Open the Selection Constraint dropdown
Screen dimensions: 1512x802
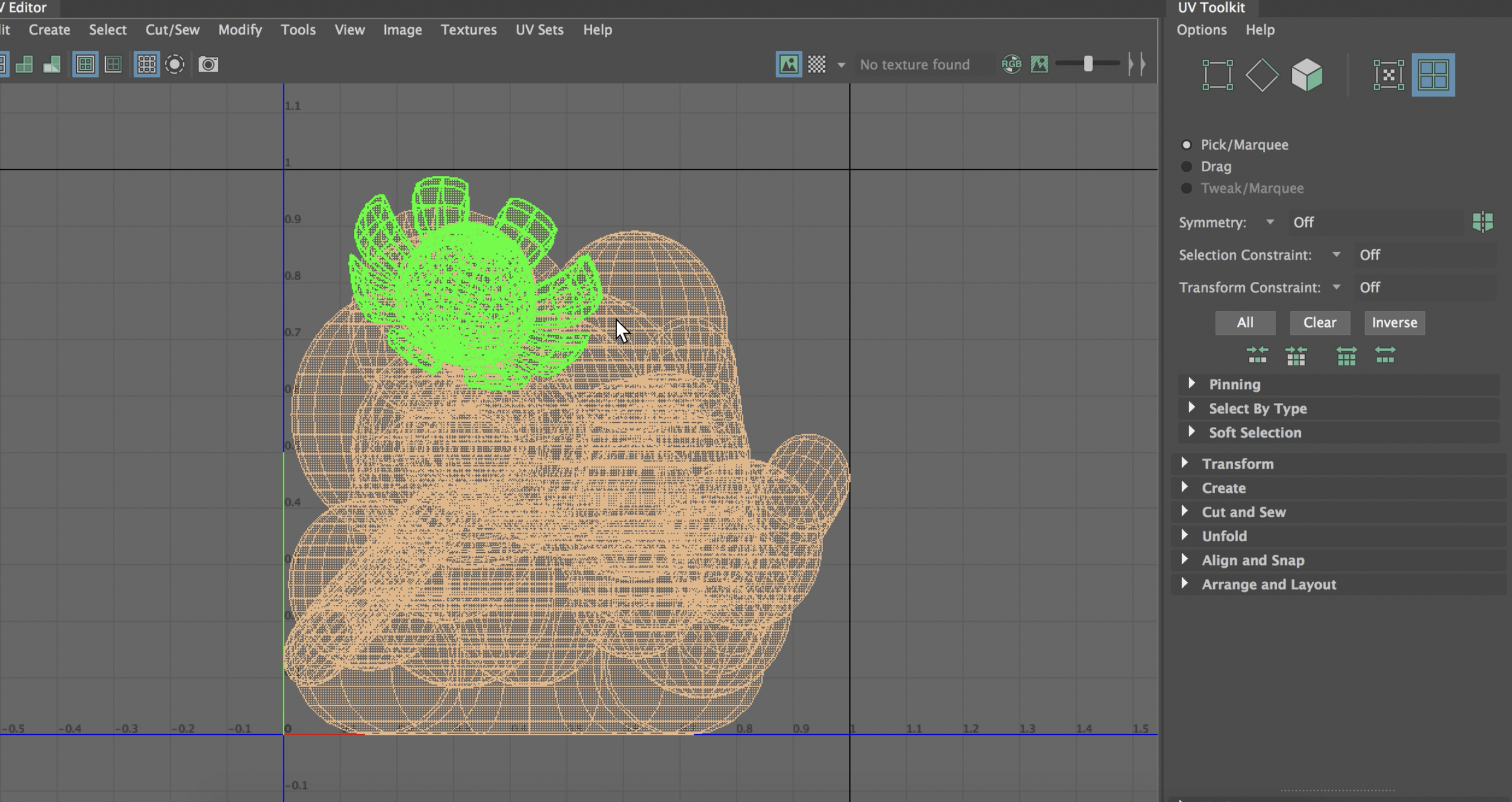[x=1336, y=255]
